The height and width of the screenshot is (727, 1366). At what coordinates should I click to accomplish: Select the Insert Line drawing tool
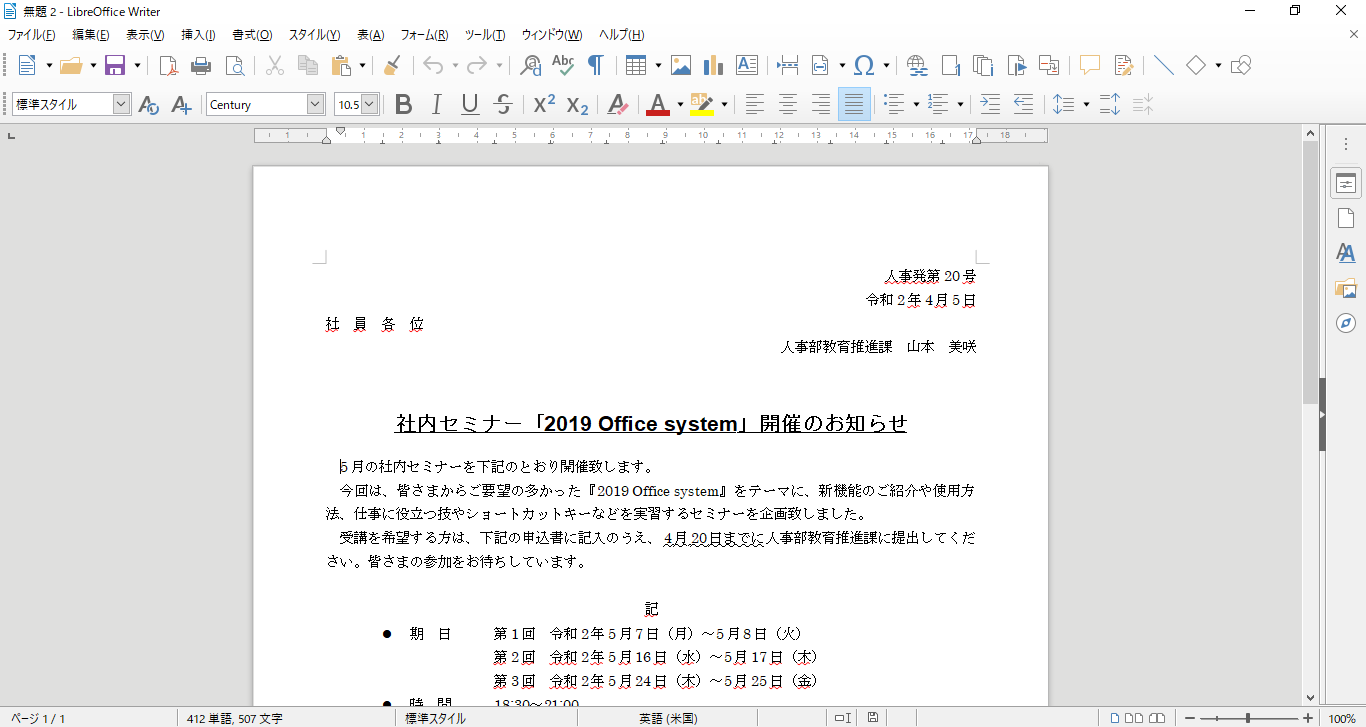[1164, 66]
